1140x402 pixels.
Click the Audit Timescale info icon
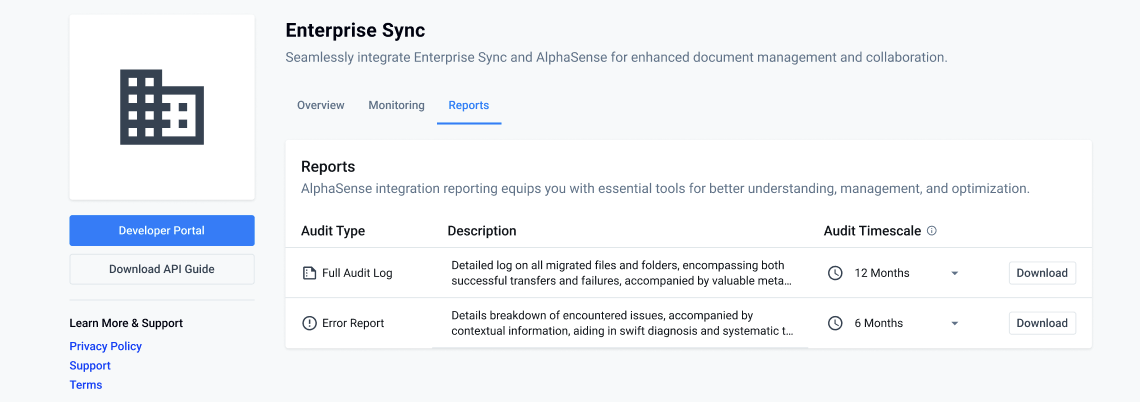(932, 231)
